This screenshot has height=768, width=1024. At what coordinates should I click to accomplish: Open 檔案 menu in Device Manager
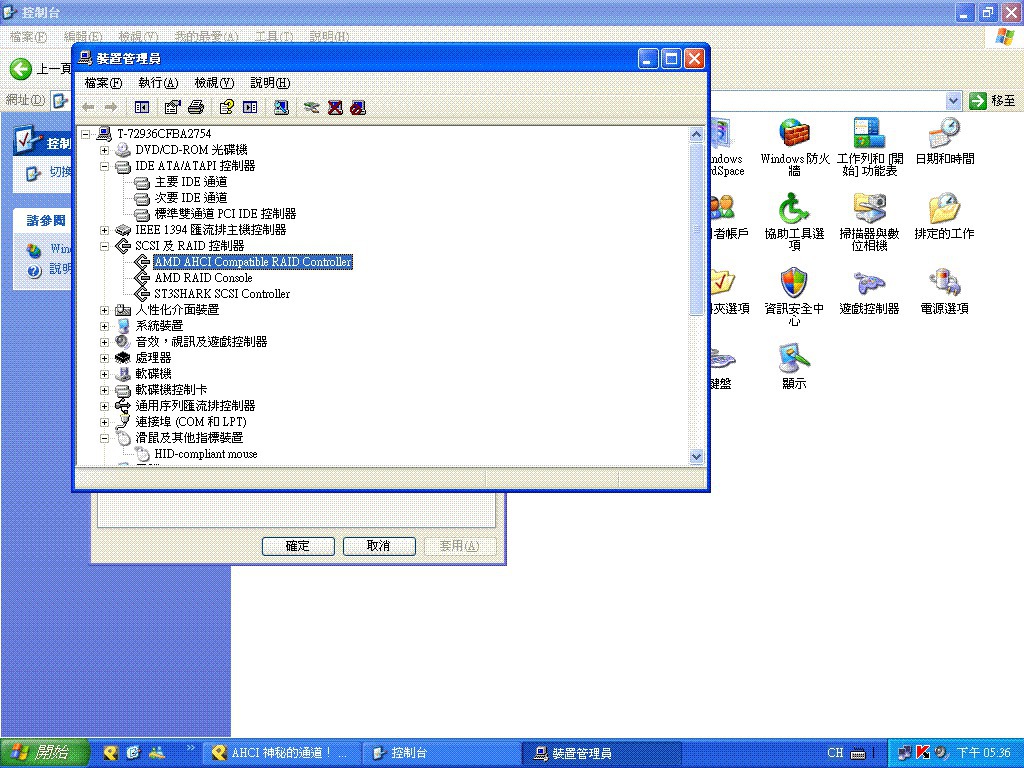pos(103,83)
